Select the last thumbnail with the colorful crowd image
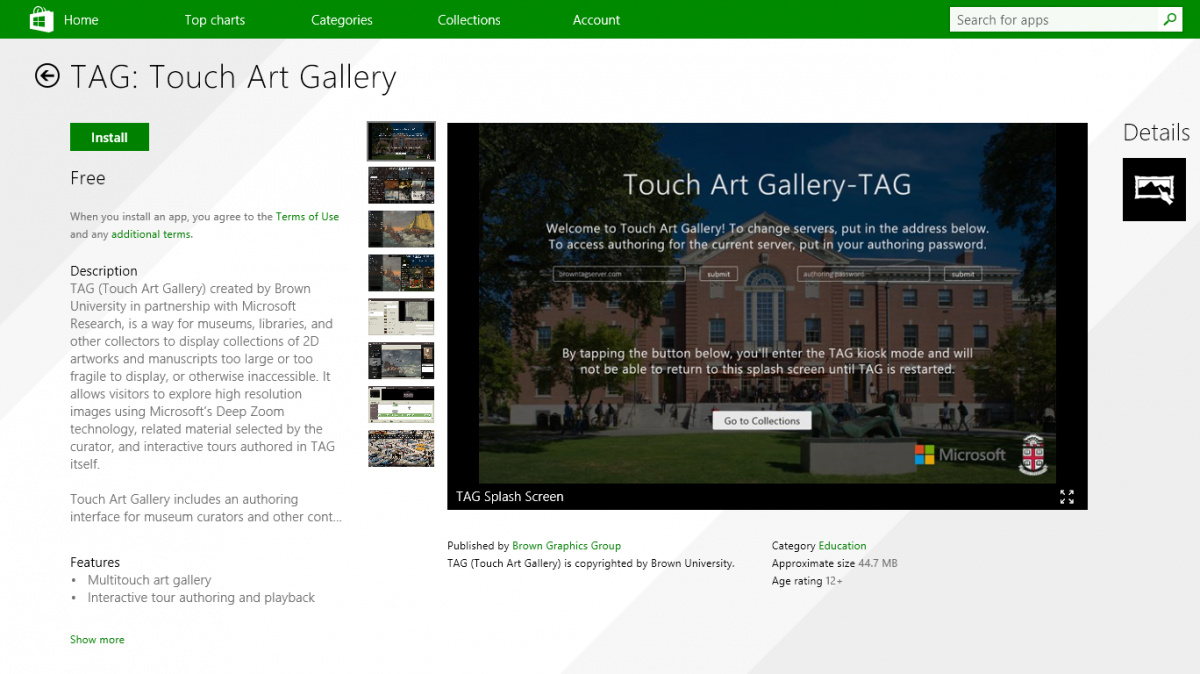 pyautogui.click(x=401, y=448)
